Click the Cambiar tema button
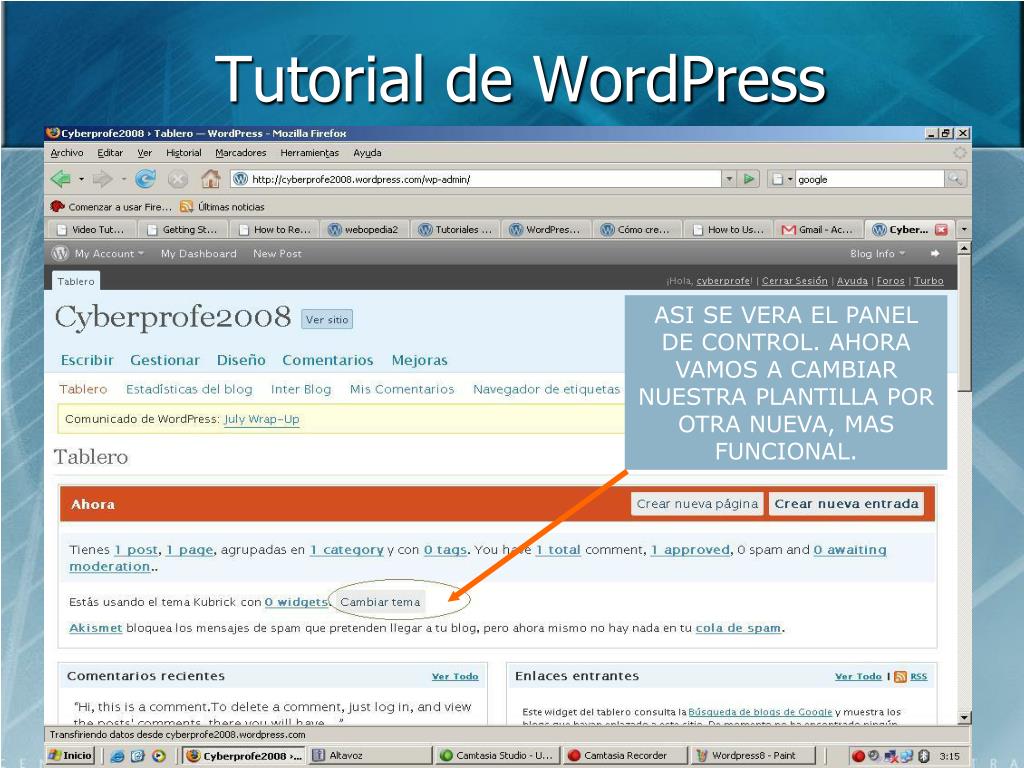 [x=380, y=602]
